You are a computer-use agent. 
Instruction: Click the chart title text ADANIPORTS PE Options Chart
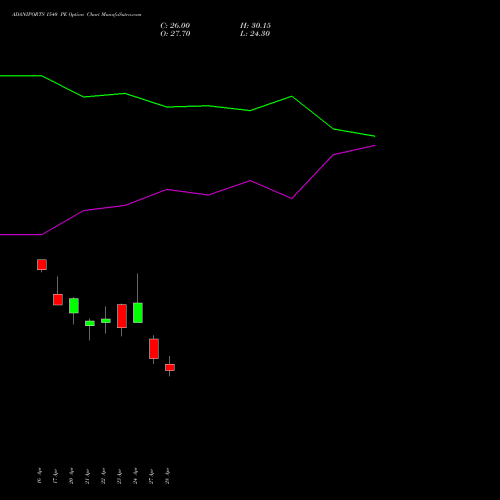click(77, 15)
